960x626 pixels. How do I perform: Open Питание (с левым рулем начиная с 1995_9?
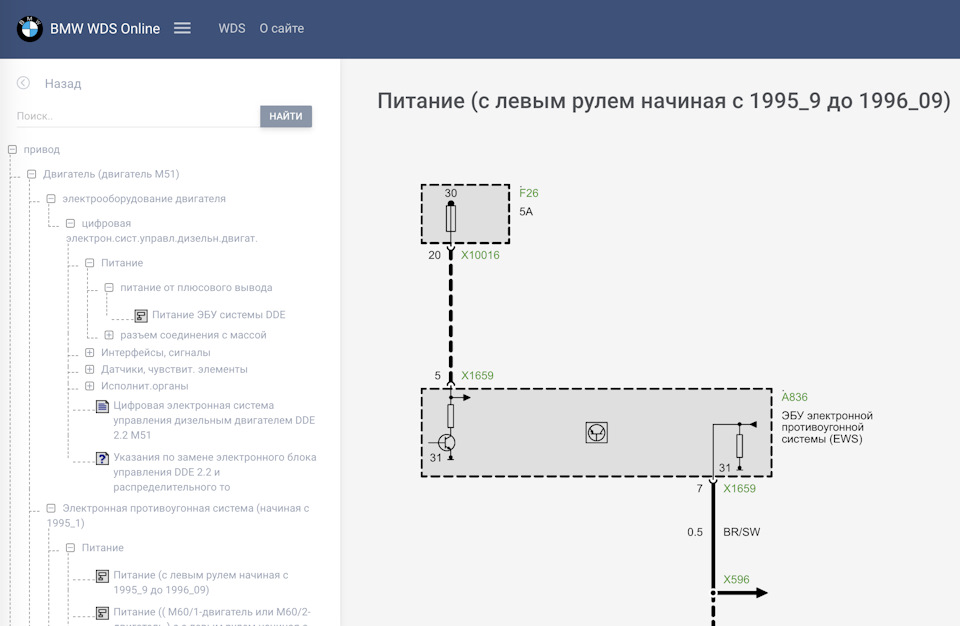(200, 583)
